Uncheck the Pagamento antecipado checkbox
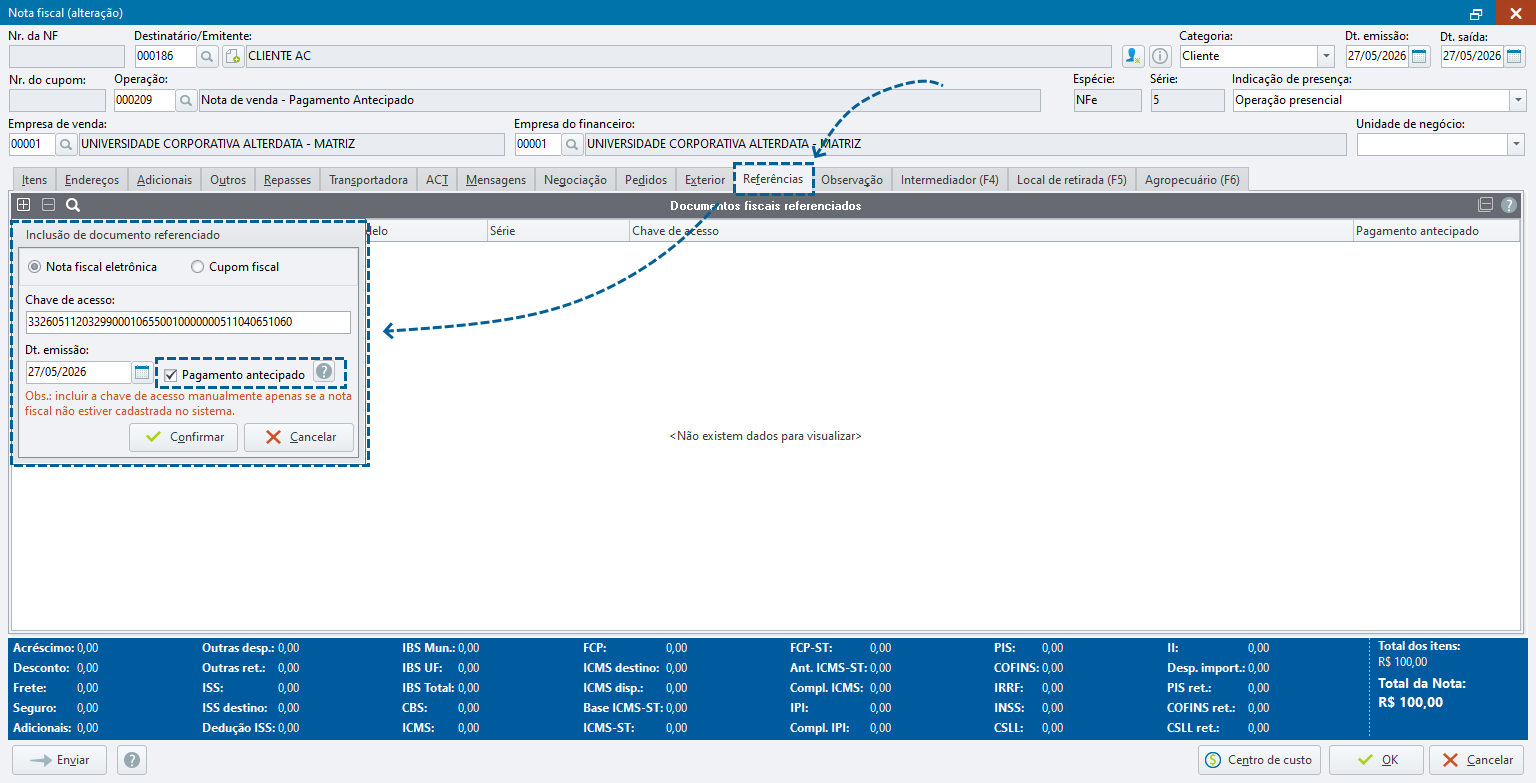 click(171, 375)
